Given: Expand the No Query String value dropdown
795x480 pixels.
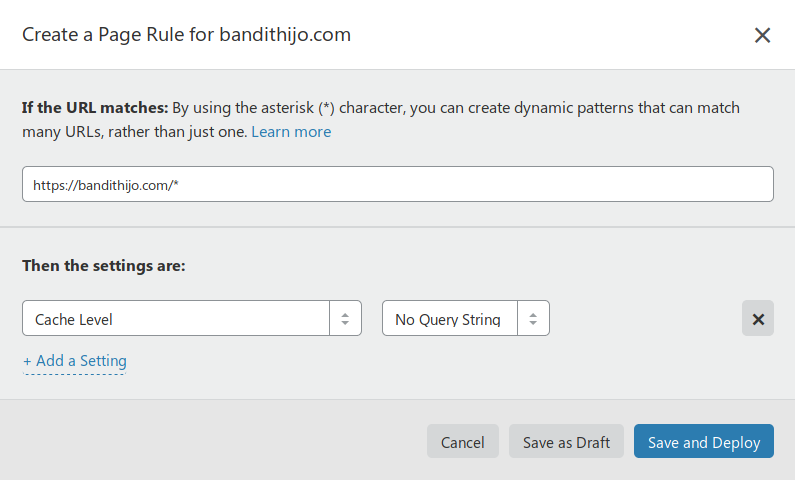Looking at the screenshot, I should pos(465,319).
